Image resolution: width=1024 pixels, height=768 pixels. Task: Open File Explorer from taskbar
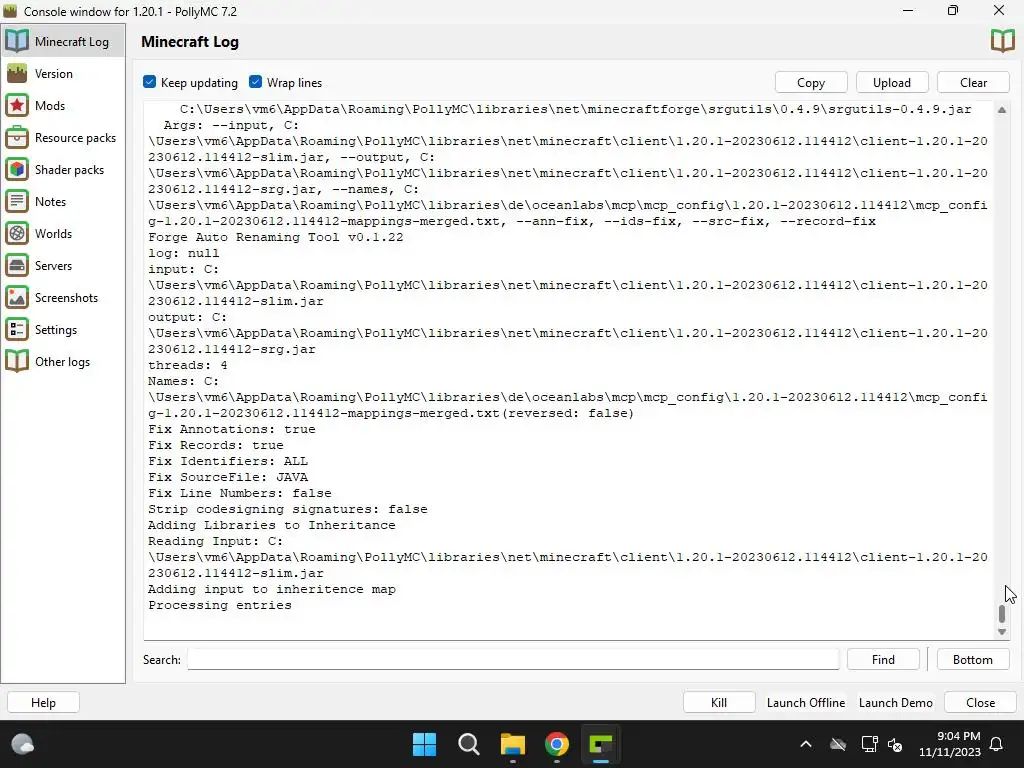(513, 744)
